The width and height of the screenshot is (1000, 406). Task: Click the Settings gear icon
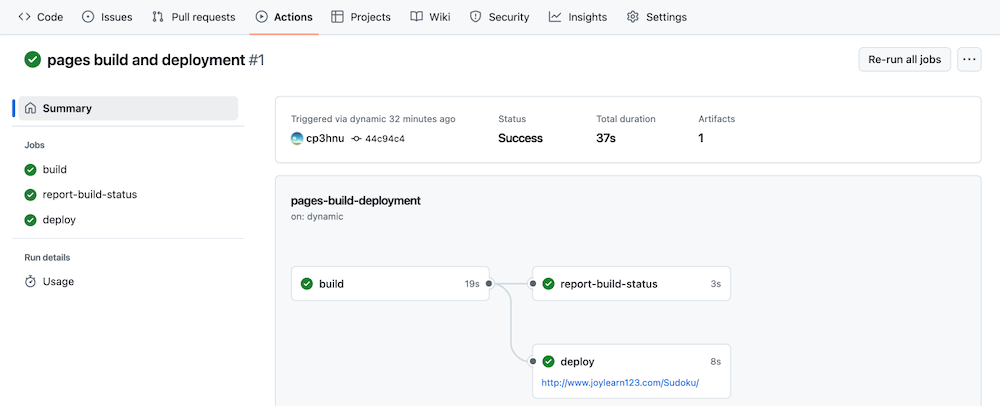tap(633, 17)
